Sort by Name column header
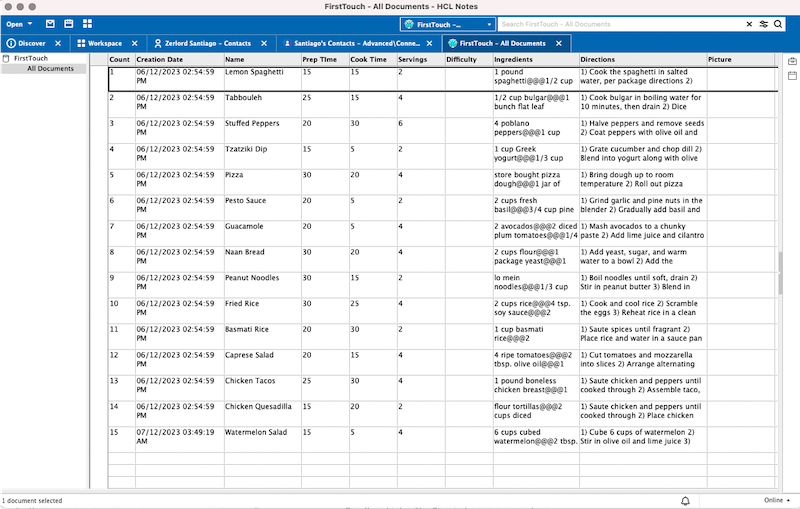This screenshot has height=509, width=800. (x=262, y=59)
